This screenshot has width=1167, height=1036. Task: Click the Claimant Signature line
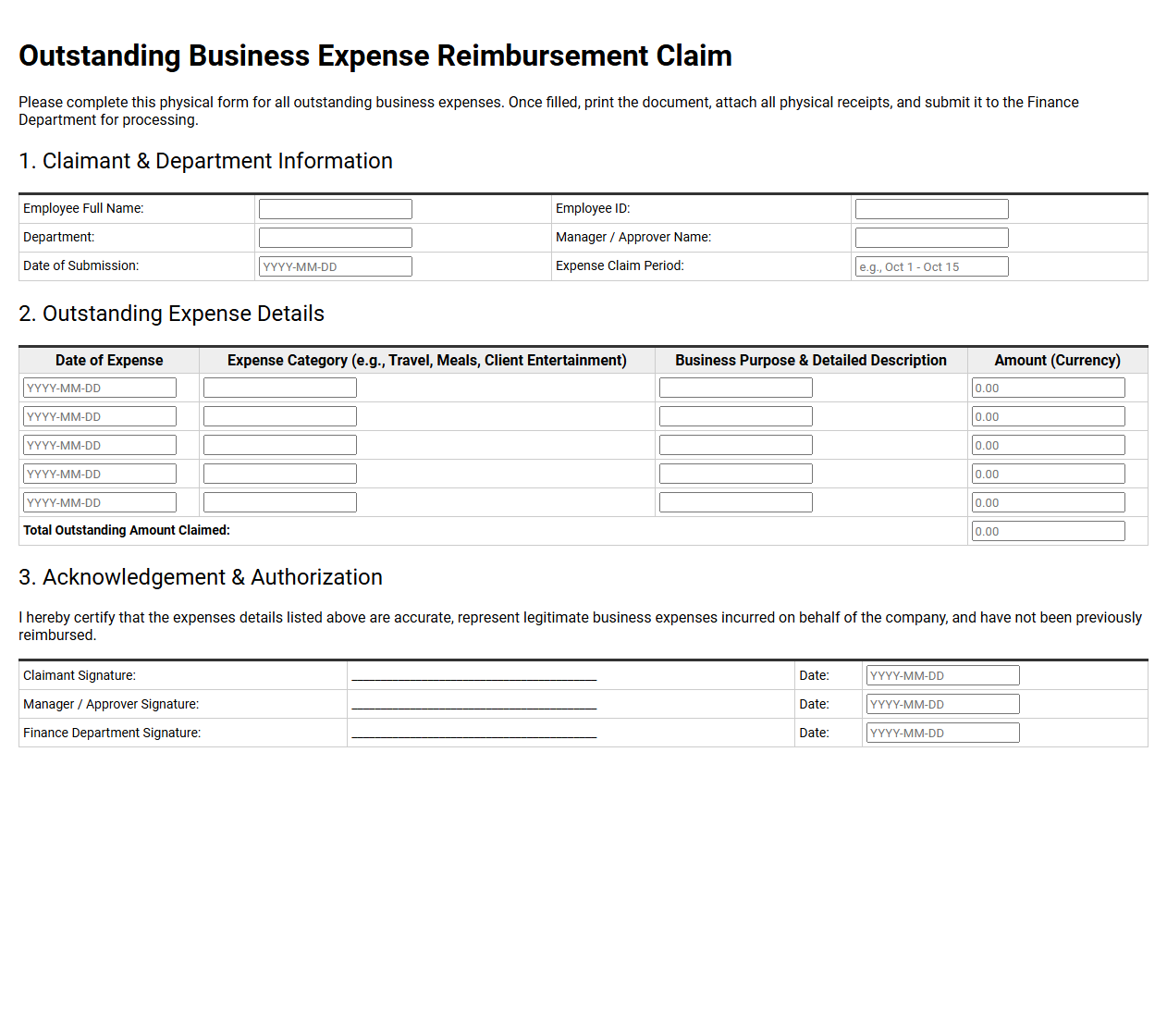[474, 676]
